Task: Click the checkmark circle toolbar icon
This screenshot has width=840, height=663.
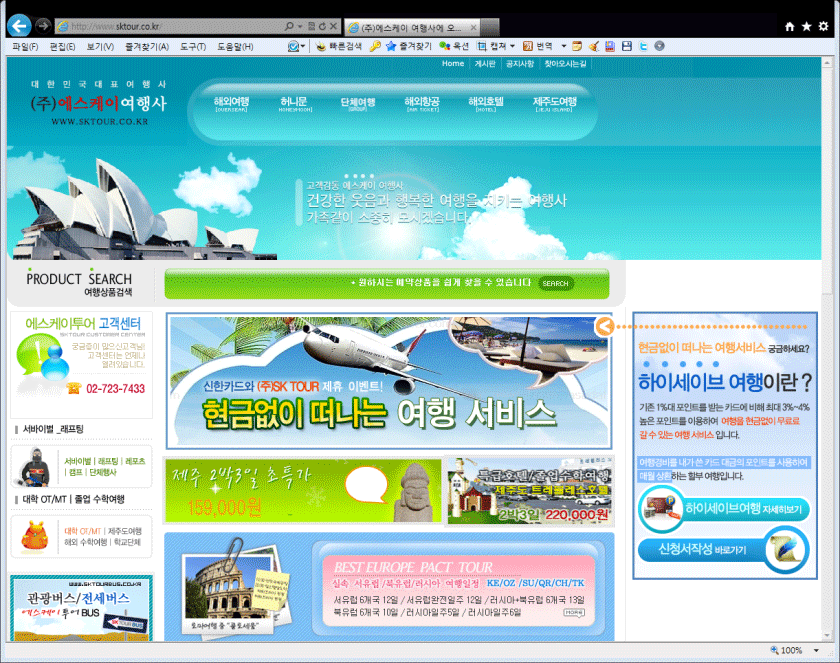Action: (x=292, y=47)
